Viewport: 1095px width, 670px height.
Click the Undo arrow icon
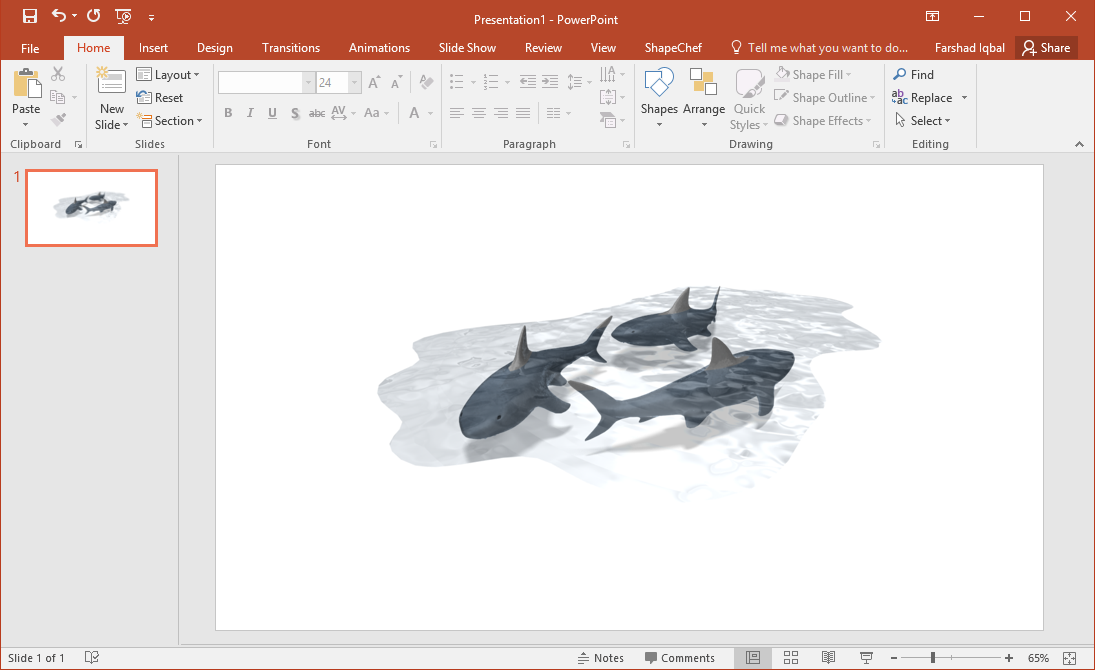pyautogui.click(x=59, y=16)
